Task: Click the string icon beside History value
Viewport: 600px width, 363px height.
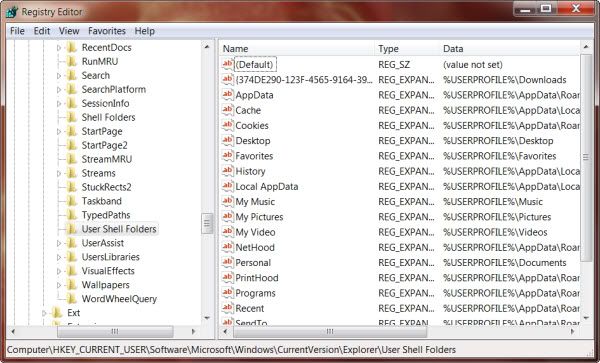Action: click(x=227, y=171)
